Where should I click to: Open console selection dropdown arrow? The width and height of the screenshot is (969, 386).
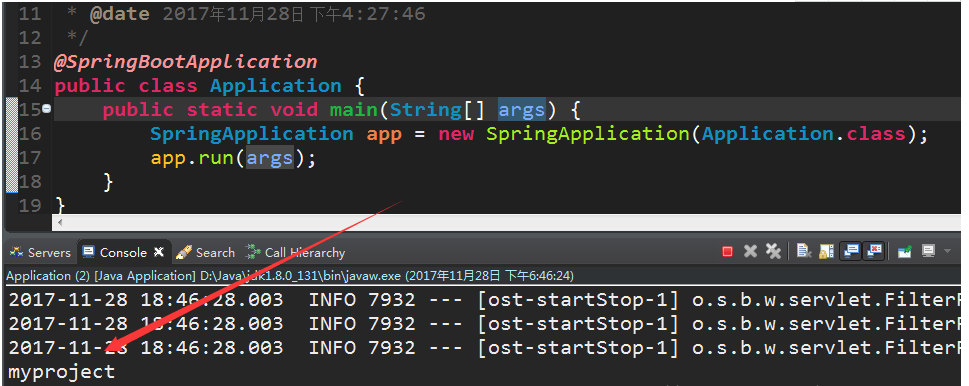click(x=947, y=251)
